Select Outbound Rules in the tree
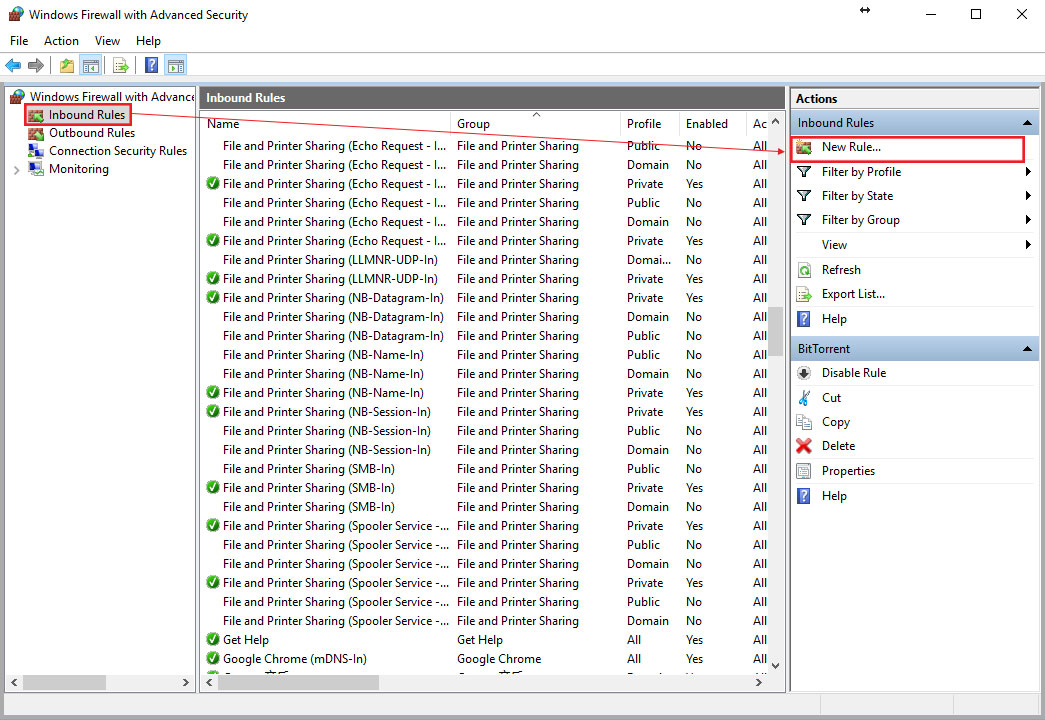 click(x=92, y=133)
